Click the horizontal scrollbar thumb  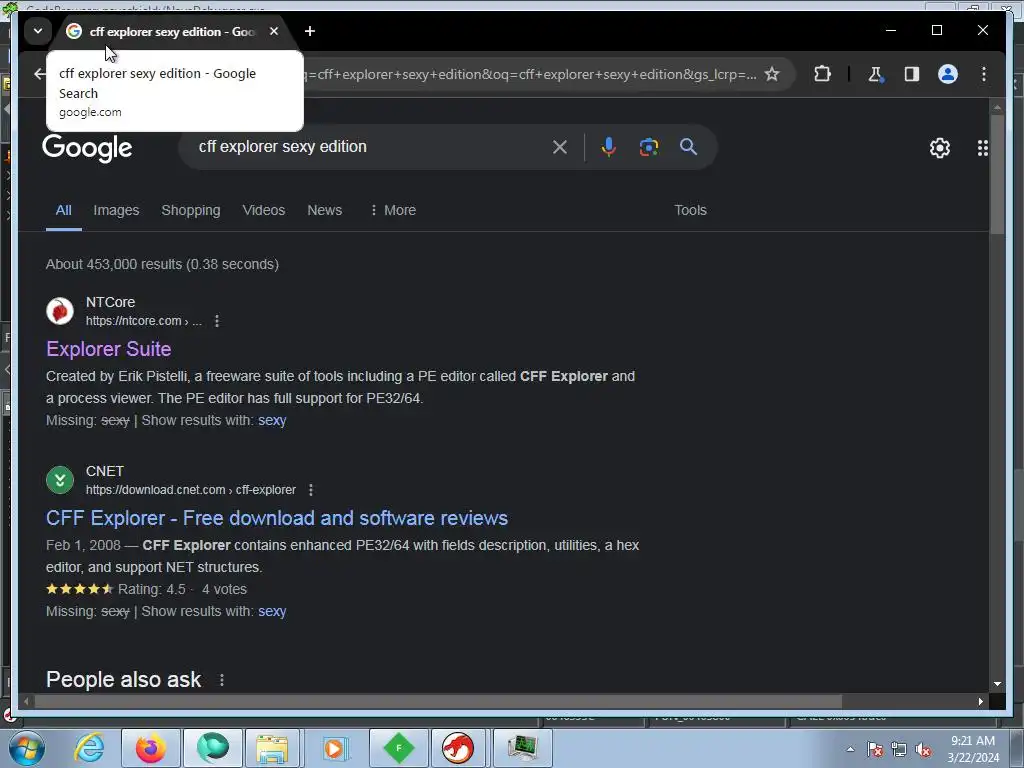point(438,701)
